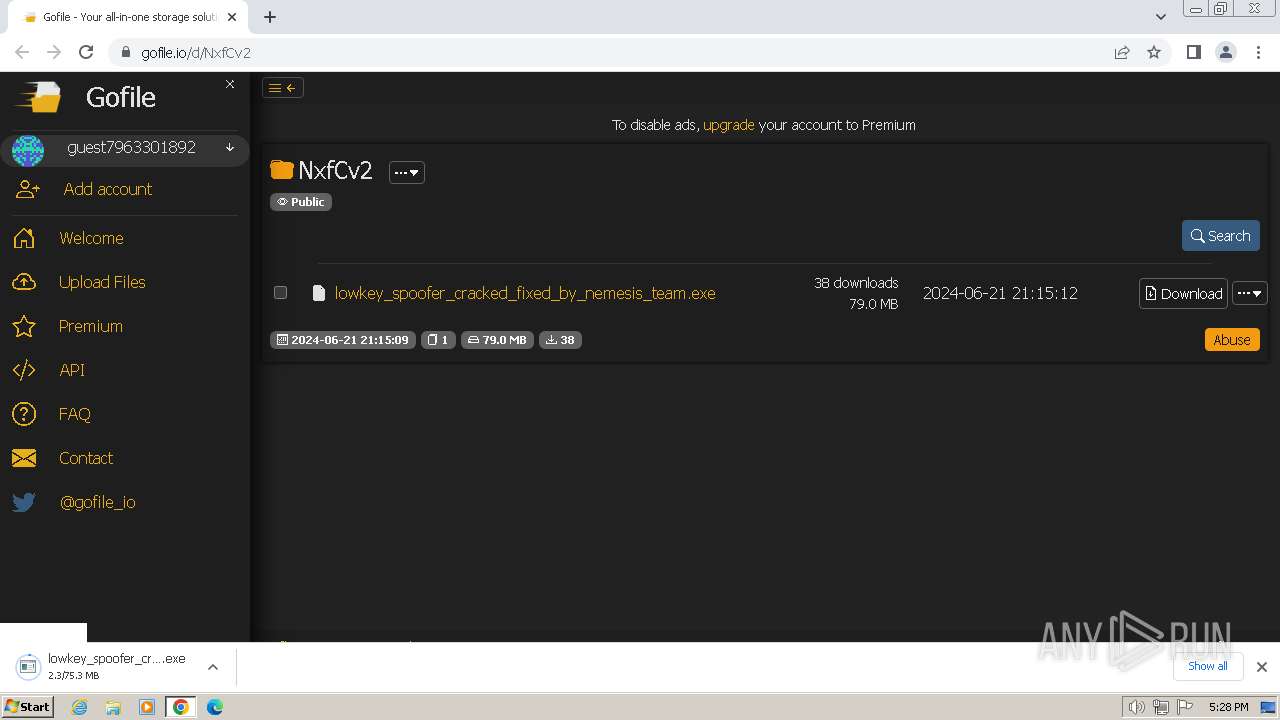Image resolution: width=1280 pixels, height=720 pixels.
Task: Open the file row options dropdown
Action: pyautogui.click(x=1250, y=293)
